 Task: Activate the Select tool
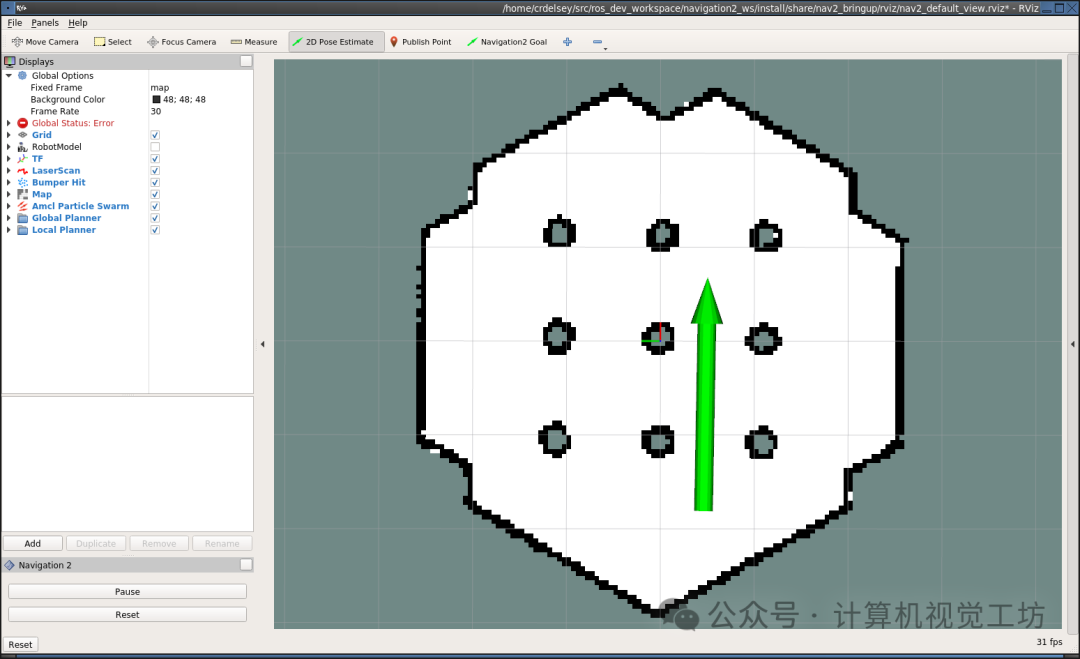click(x=113, y=42)
